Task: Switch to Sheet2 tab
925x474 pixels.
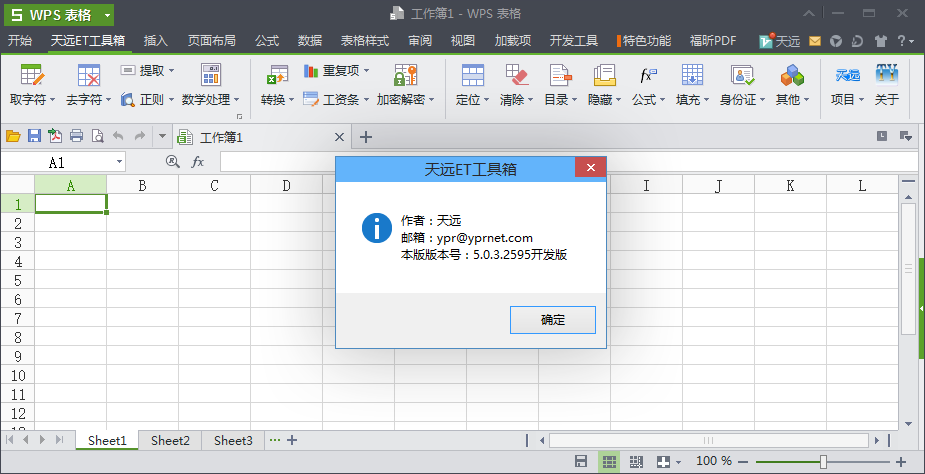Action: pyautogui.click(x=170, y=440)
